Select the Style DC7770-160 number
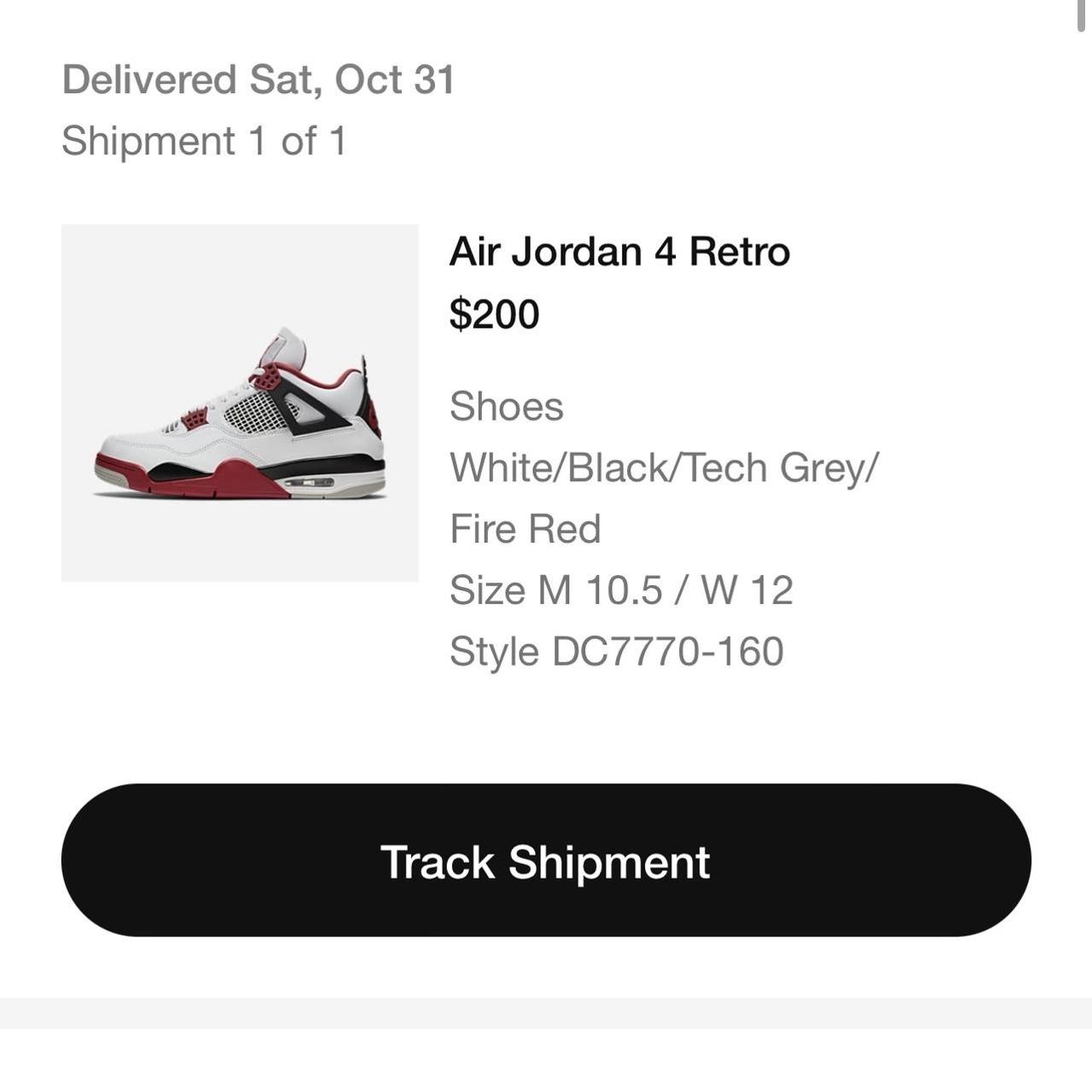The width and height of the screenshot is (1092, 1092). [617, 651]
